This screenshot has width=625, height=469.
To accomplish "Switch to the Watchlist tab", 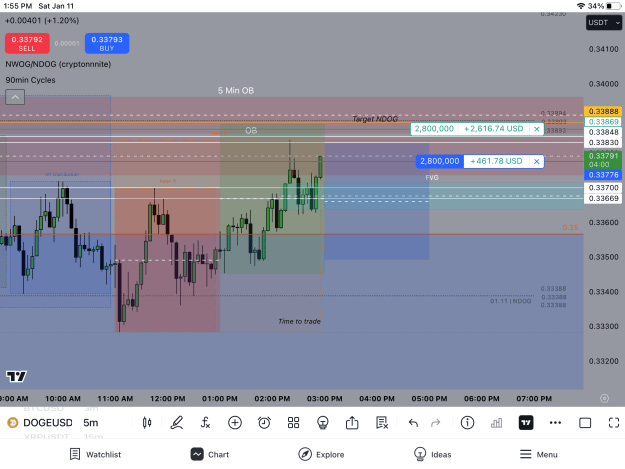I will 95,454.
